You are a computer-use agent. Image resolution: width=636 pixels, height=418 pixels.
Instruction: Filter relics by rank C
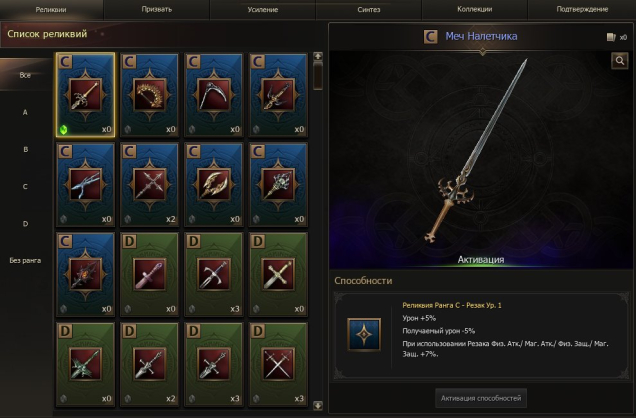coord(25,186)
